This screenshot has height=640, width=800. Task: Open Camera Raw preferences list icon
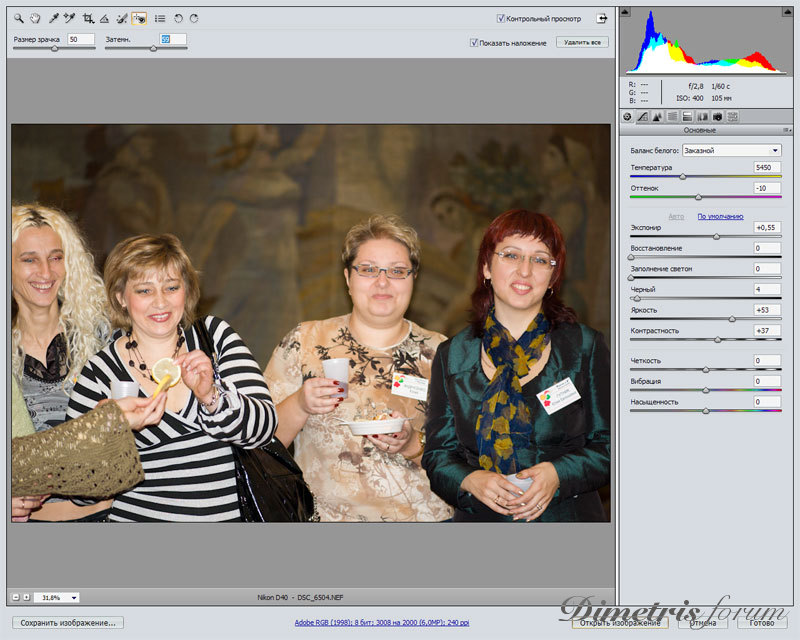click(x=160, y=18)
